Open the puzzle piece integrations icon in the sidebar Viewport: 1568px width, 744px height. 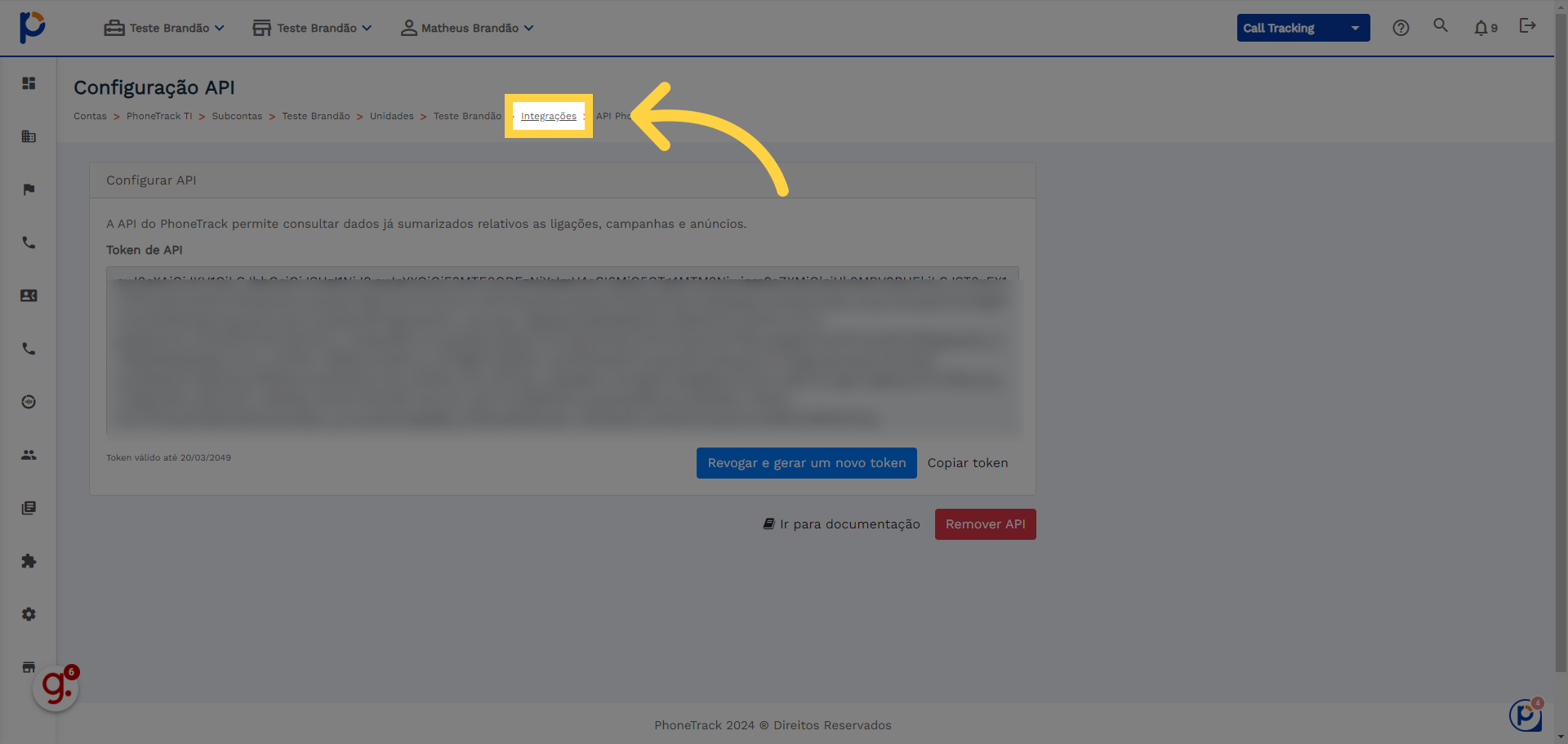point(29,561)
